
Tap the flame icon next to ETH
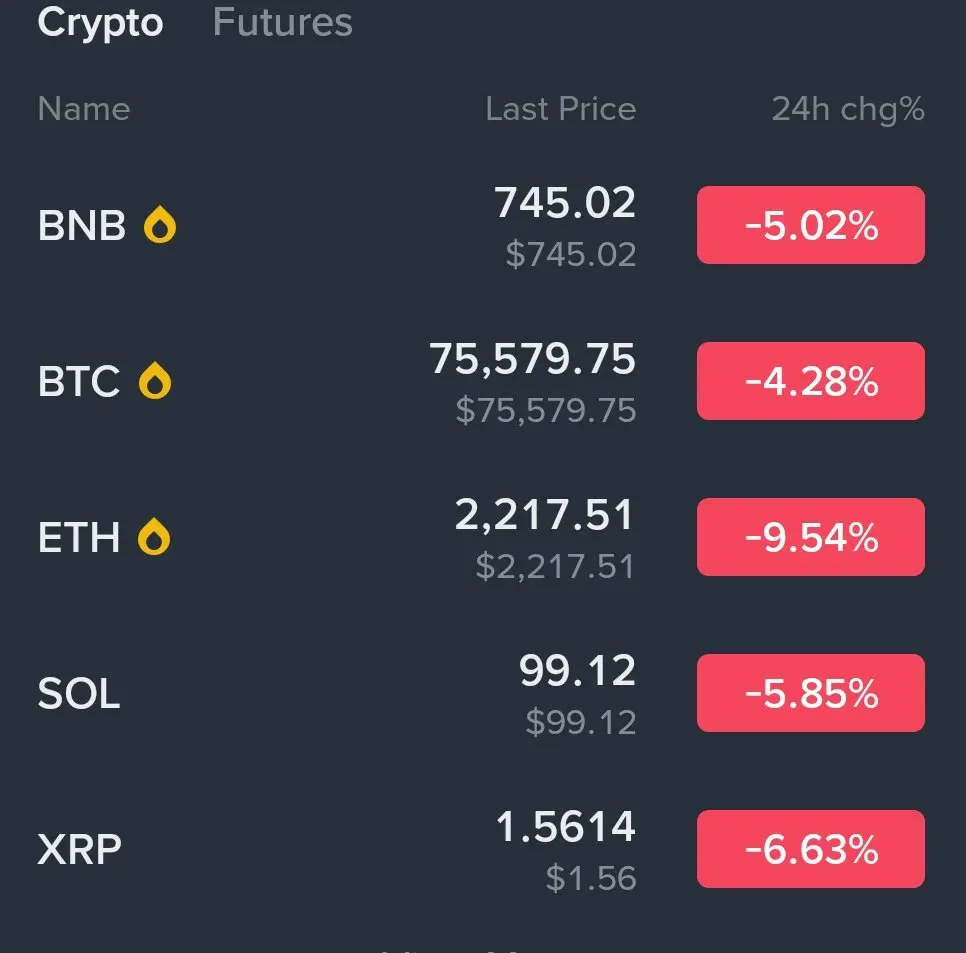(154, 538)
